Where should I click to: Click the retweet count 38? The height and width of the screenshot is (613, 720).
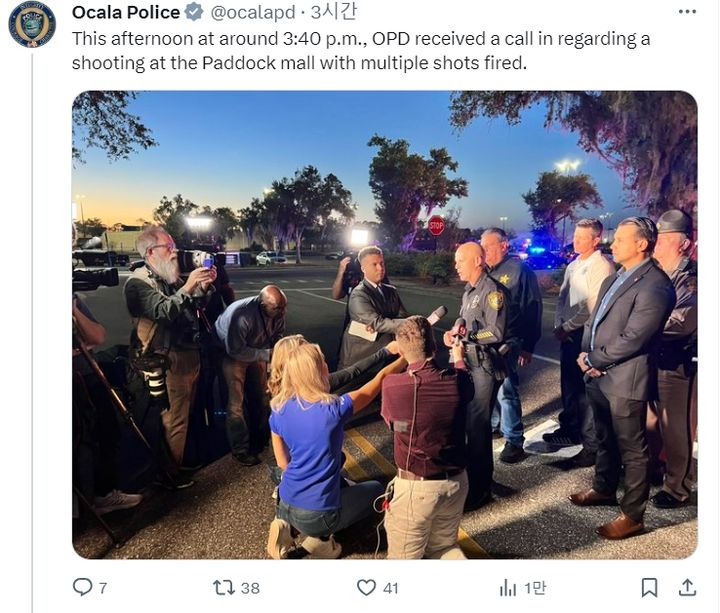(250, 588)
